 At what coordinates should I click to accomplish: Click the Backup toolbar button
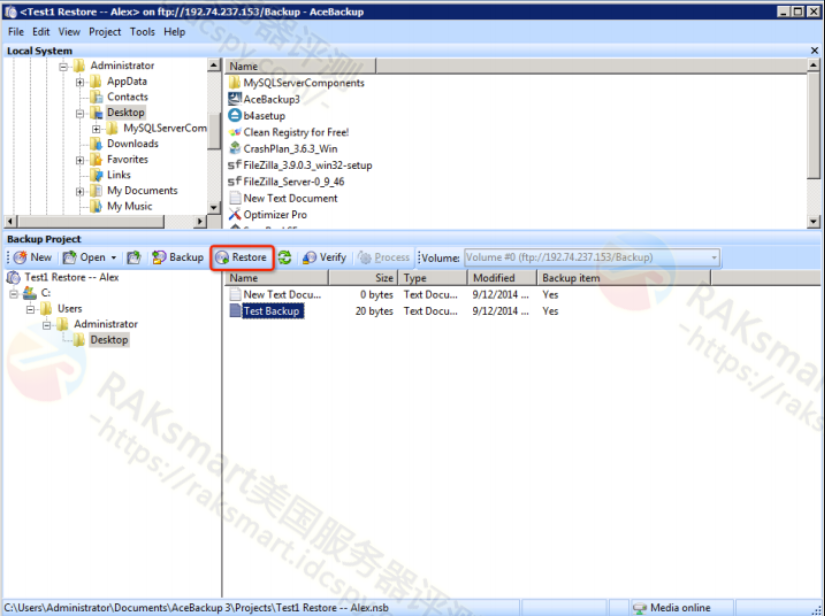pyautogui.click(x=178, y=257)
